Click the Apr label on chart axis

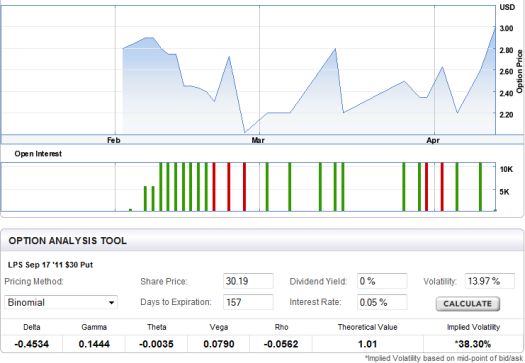pyautogui.click(x=433, y=140)
